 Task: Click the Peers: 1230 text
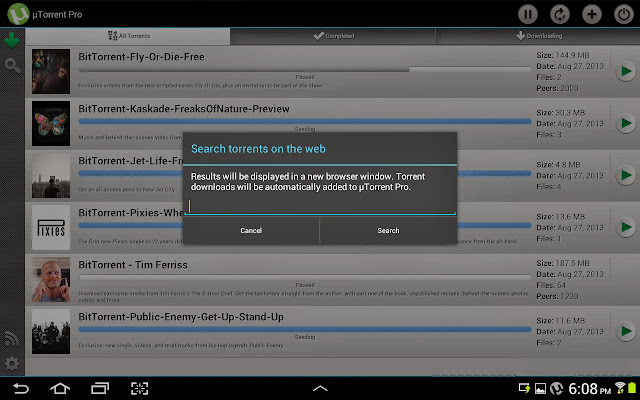coord(557,296)
